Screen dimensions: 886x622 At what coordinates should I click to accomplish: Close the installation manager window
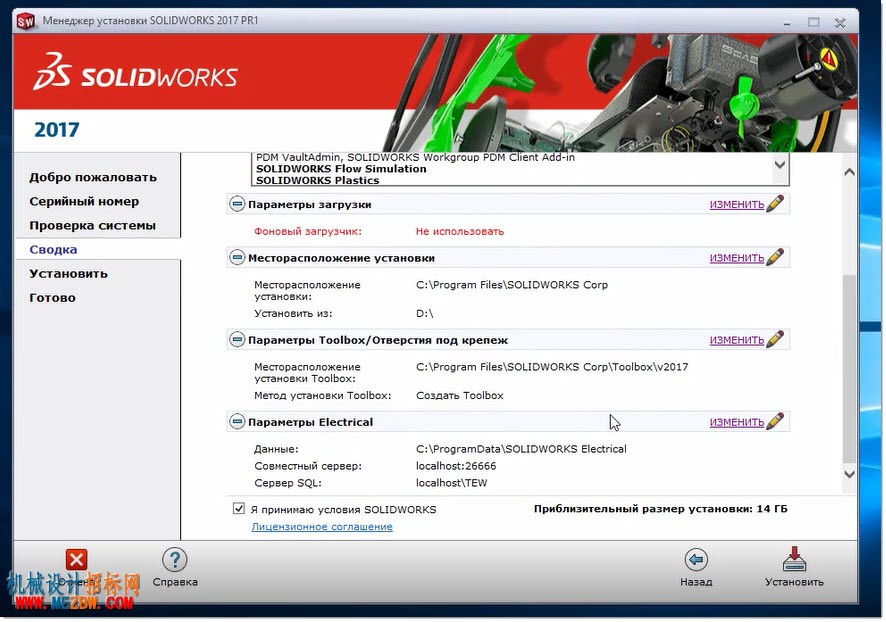point(841,23)
